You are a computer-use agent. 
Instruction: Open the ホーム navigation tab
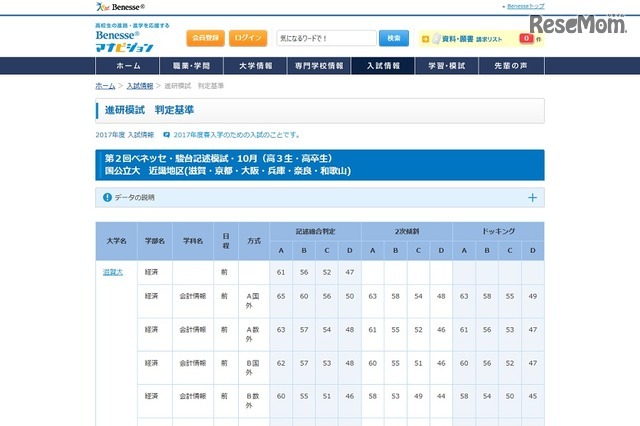[x=127, y=66]
